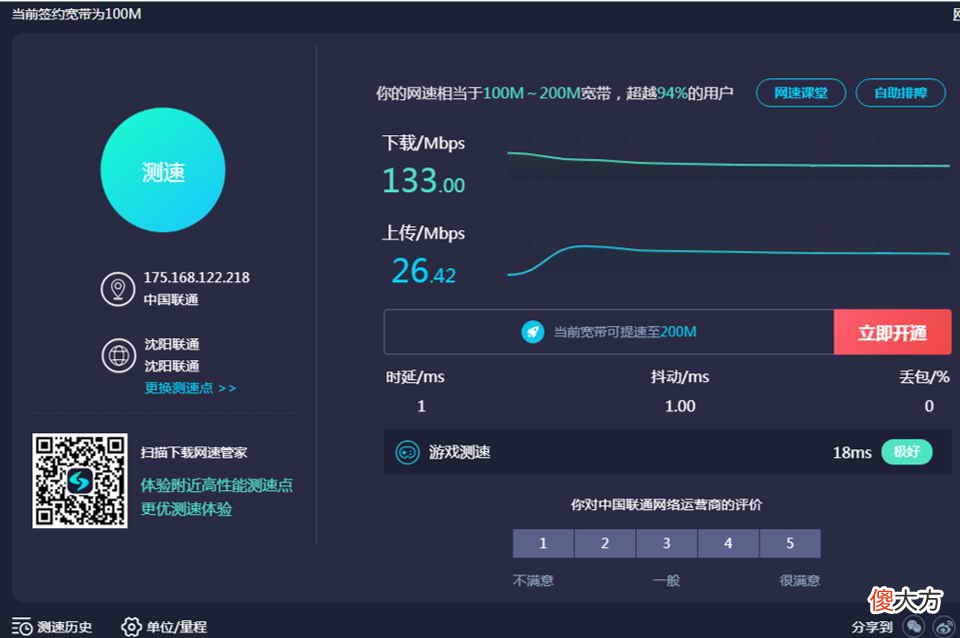Rate the operator 2
The width and height of the screenshot is (960, 638).
pos(605,544)
